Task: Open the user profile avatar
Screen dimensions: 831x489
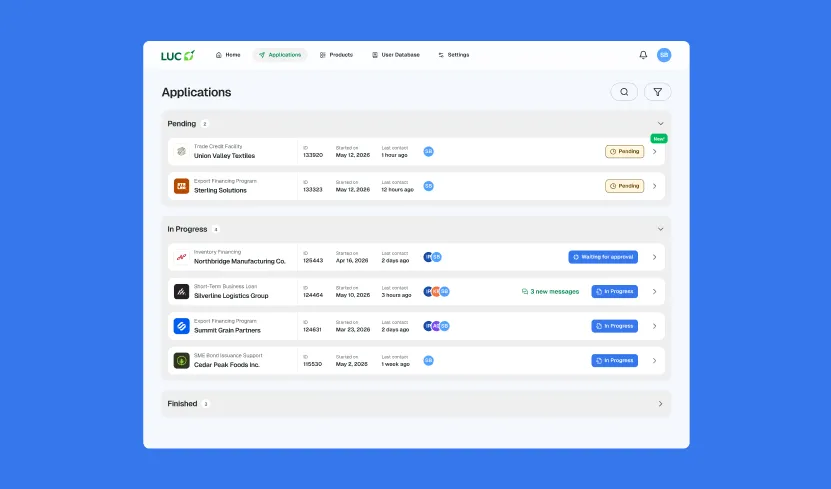Action: [664, 55]
